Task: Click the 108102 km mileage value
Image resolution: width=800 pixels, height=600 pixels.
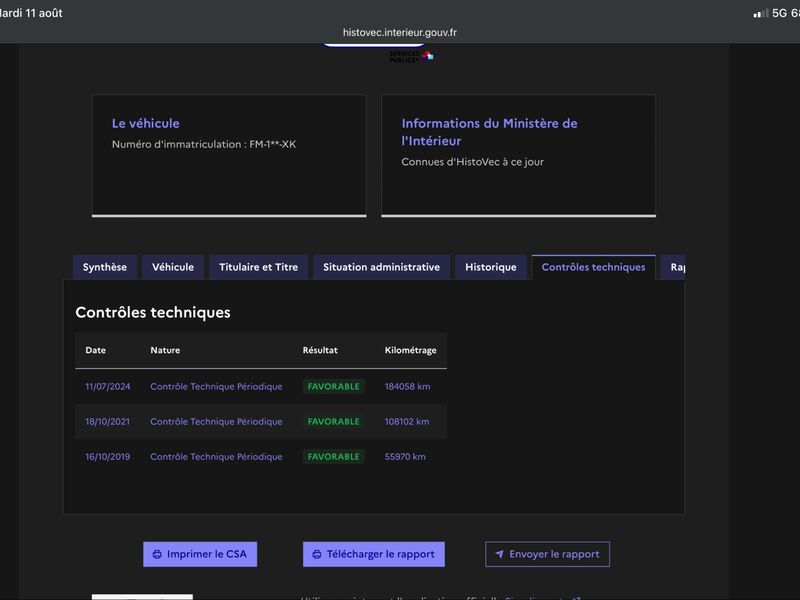Action: (x=407, y=422)
